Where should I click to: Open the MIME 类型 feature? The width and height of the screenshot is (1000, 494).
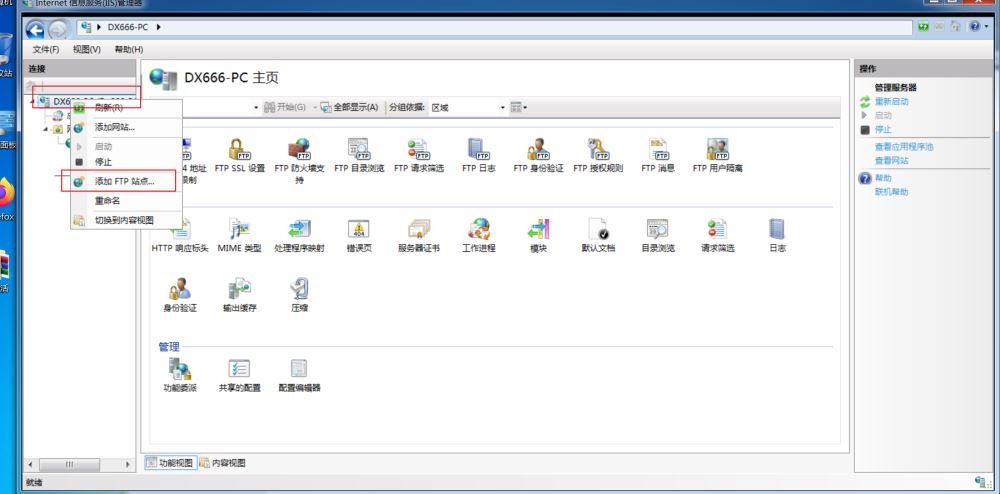[240, 235]
